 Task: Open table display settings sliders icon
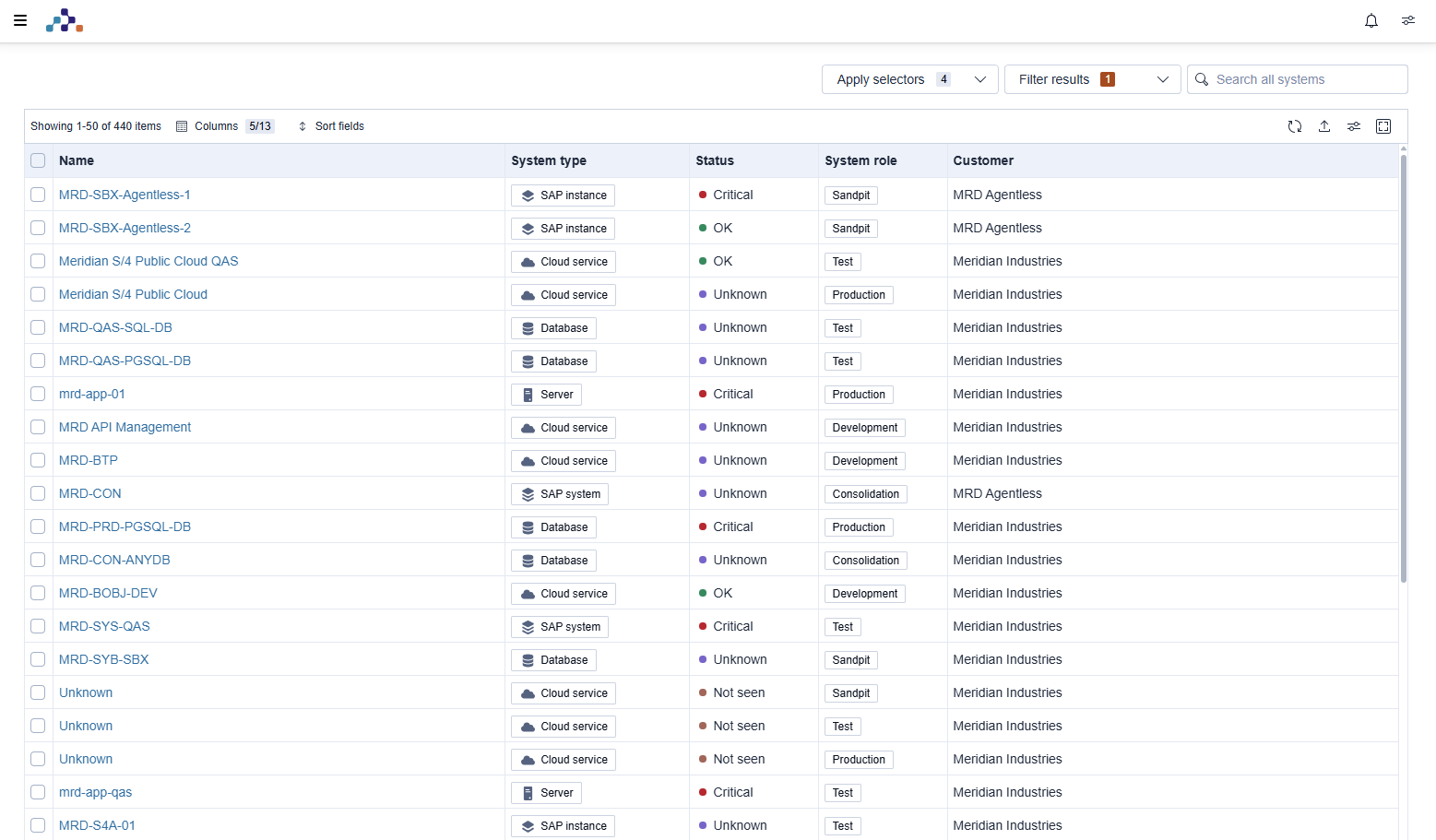(1354, 126)
